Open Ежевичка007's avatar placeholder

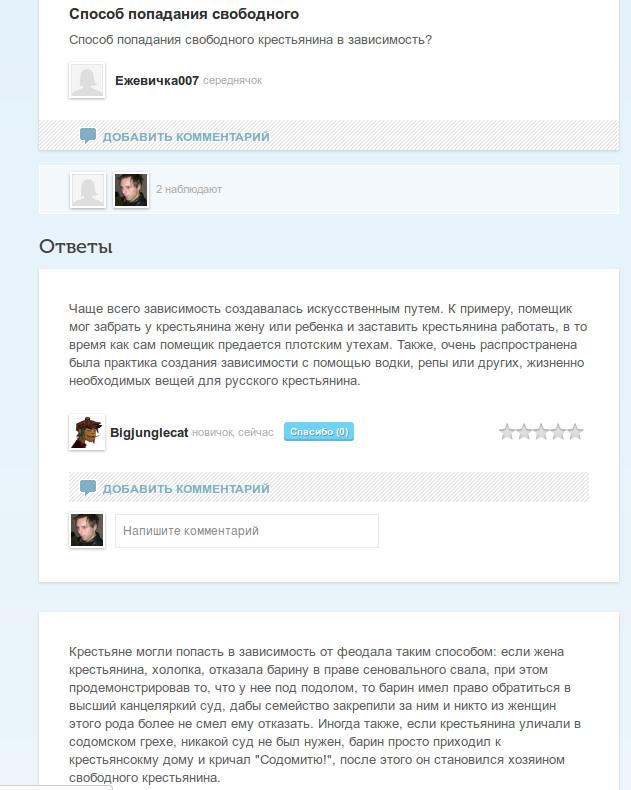pyautogui.click(x=87, y=80)
